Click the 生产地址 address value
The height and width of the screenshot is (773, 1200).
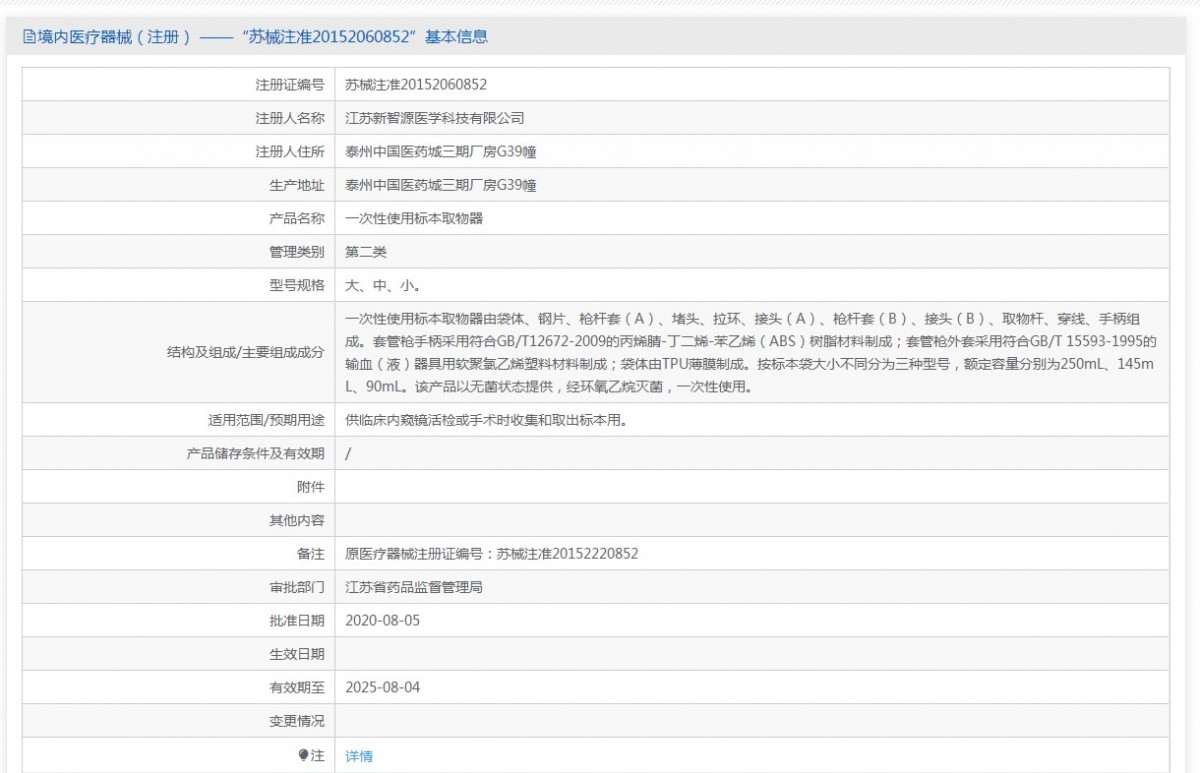pos(441,185)
